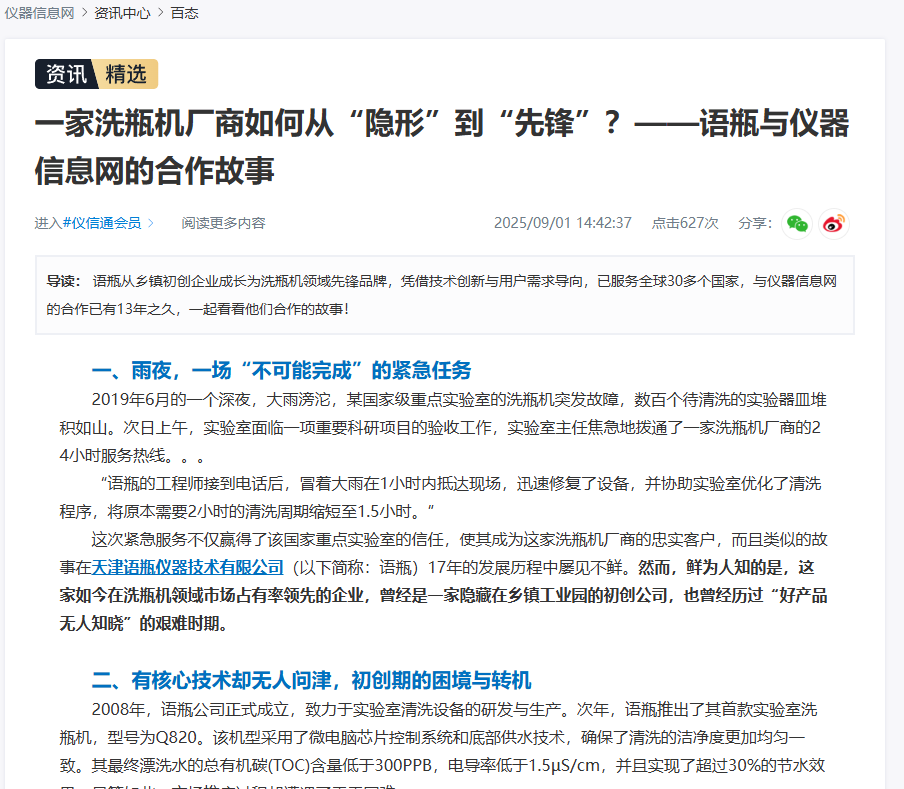Click the 点击627次 view counter
Viewport: 904px width, 789px height.
click(x=685, y=223)
